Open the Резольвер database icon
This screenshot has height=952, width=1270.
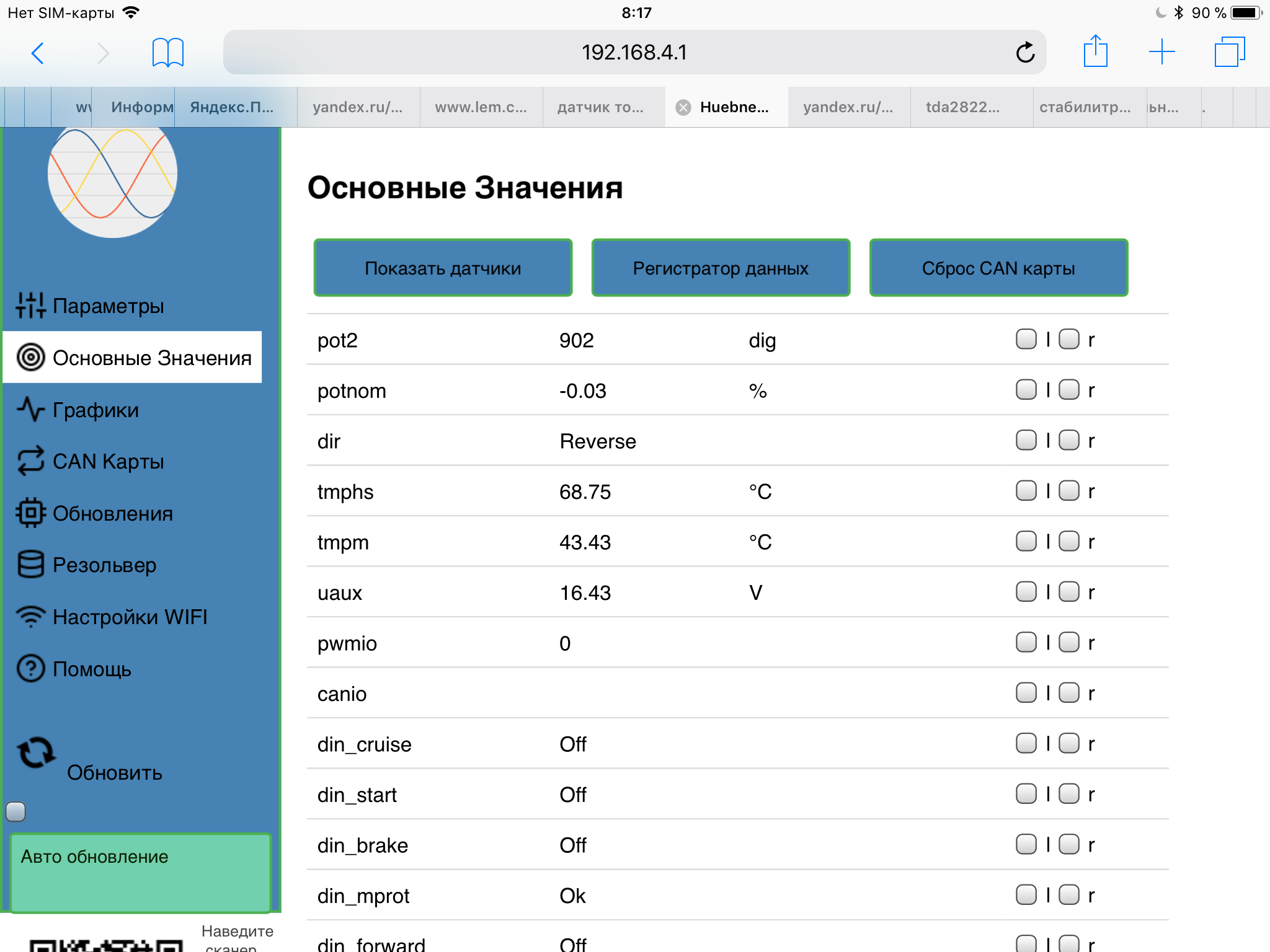click(30, 565)
